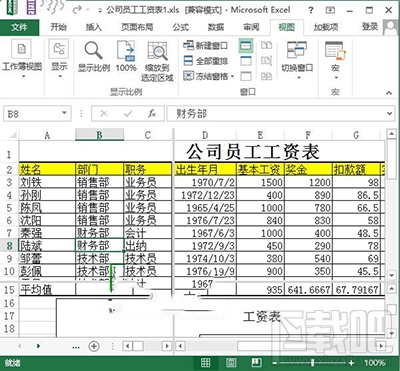Click the Select All corner triangle

point(12,135)
